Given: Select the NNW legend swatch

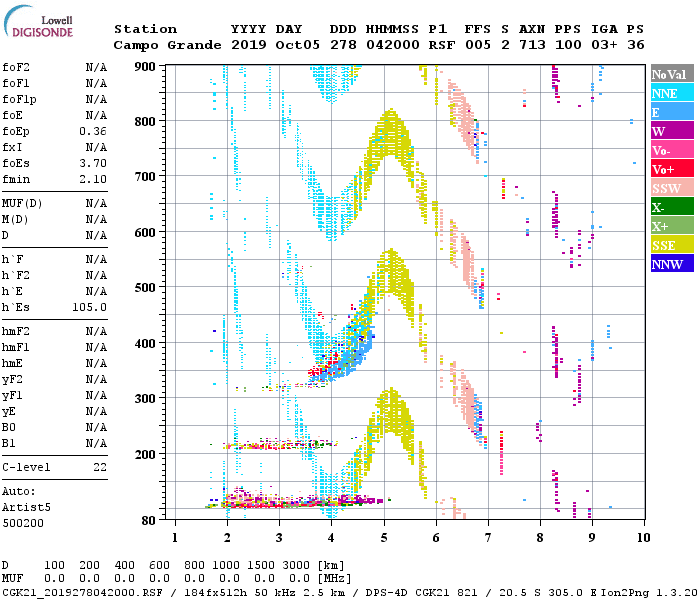Looking at the screenshot, I should 672,263.
